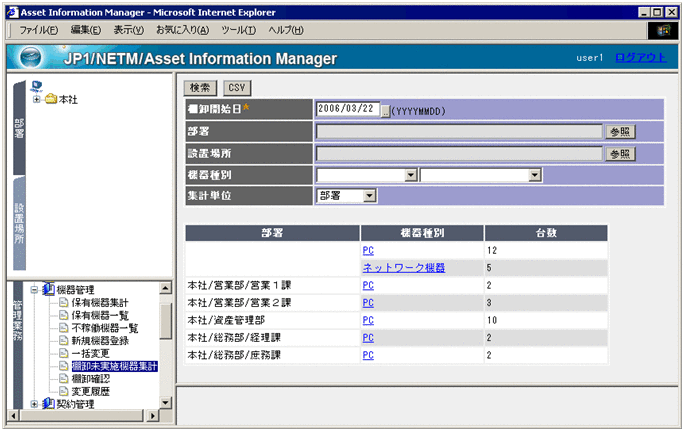
Task: Open the calendar picker beside the date field
Action: (x=384, y=110)
